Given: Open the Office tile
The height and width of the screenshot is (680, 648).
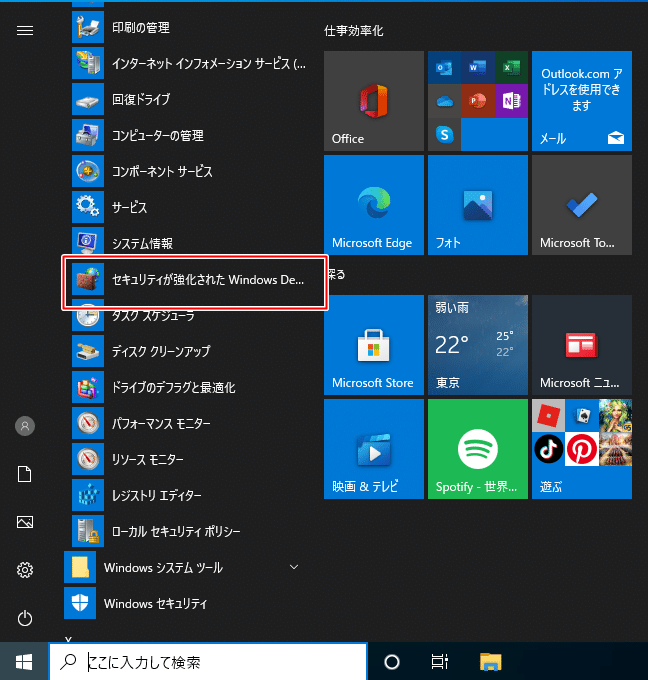Looking at the screenshot, I should pos(374,101).
